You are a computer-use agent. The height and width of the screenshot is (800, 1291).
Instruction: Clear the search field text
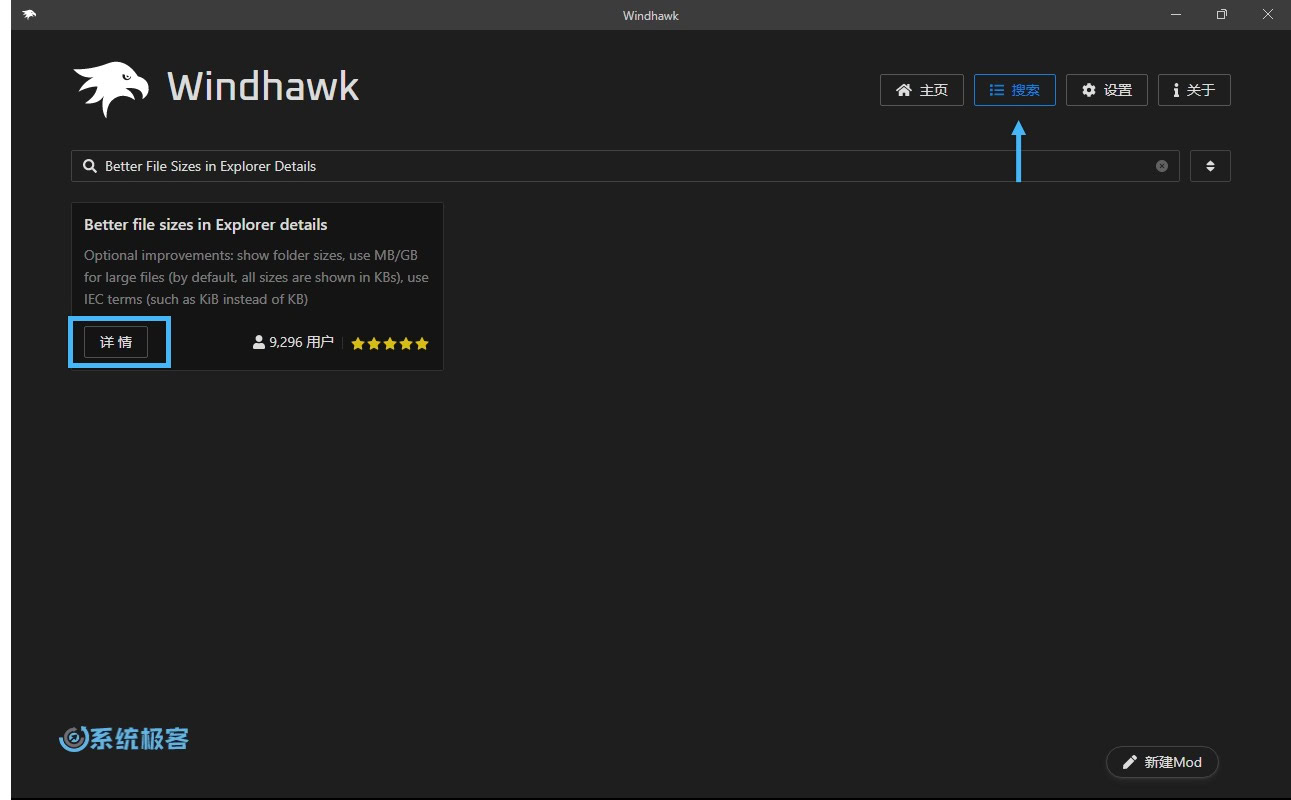click(x=1162, y=166)
